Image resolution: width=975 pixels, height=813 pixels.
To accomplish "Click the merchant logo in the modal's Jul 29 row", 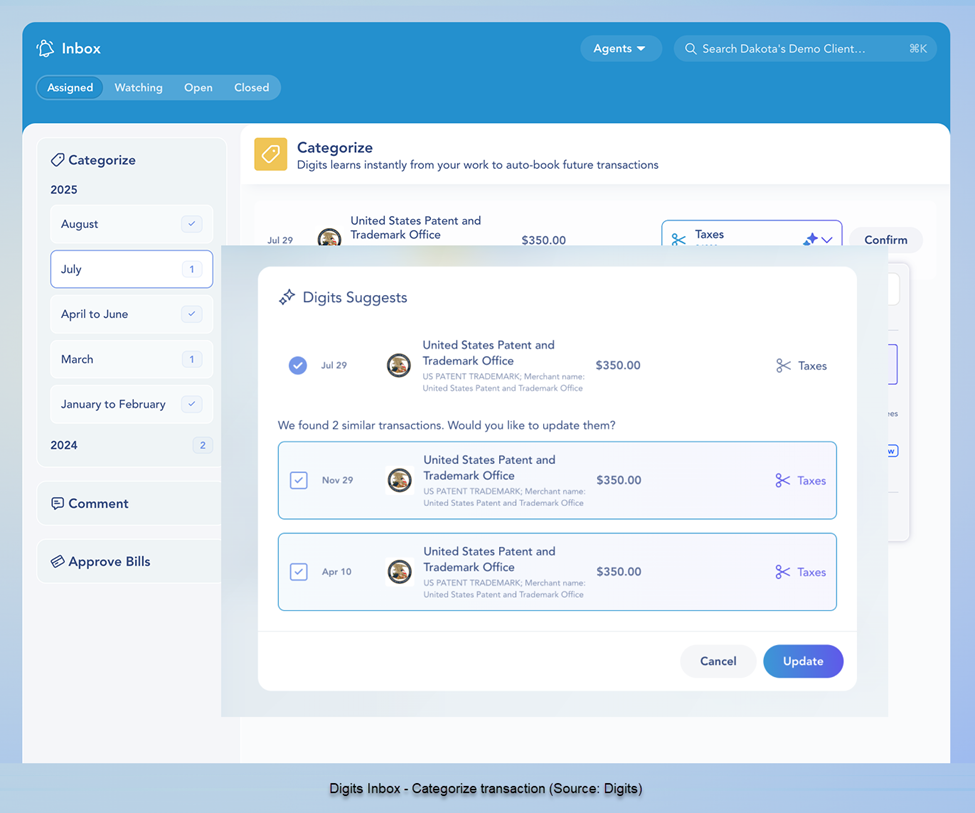I will pyautogui.click(x=399, y=365).
